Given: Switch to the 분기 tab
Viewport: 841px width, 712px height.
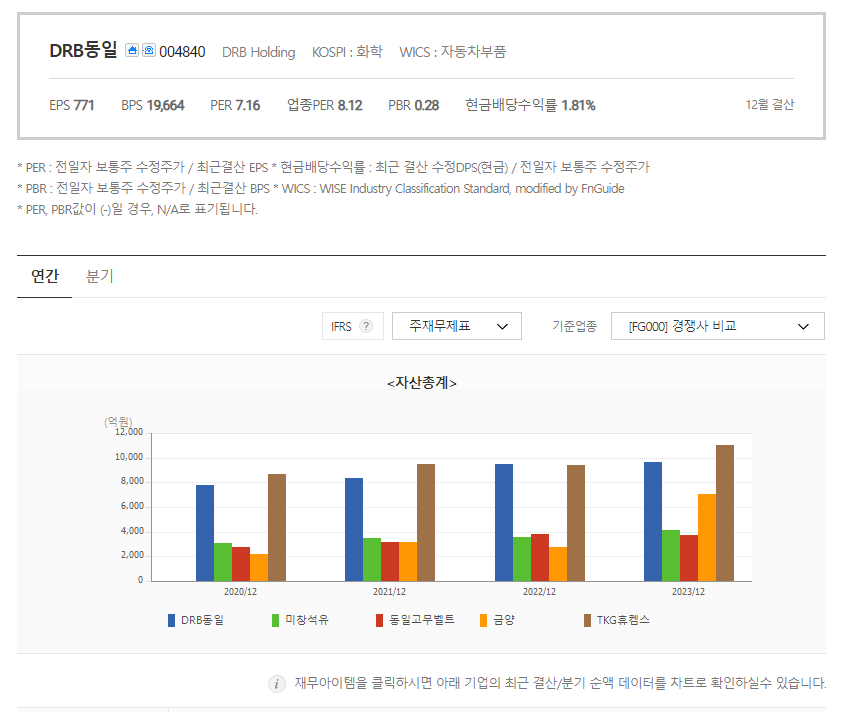Looking at the screenshot, I should coord(100,276).
